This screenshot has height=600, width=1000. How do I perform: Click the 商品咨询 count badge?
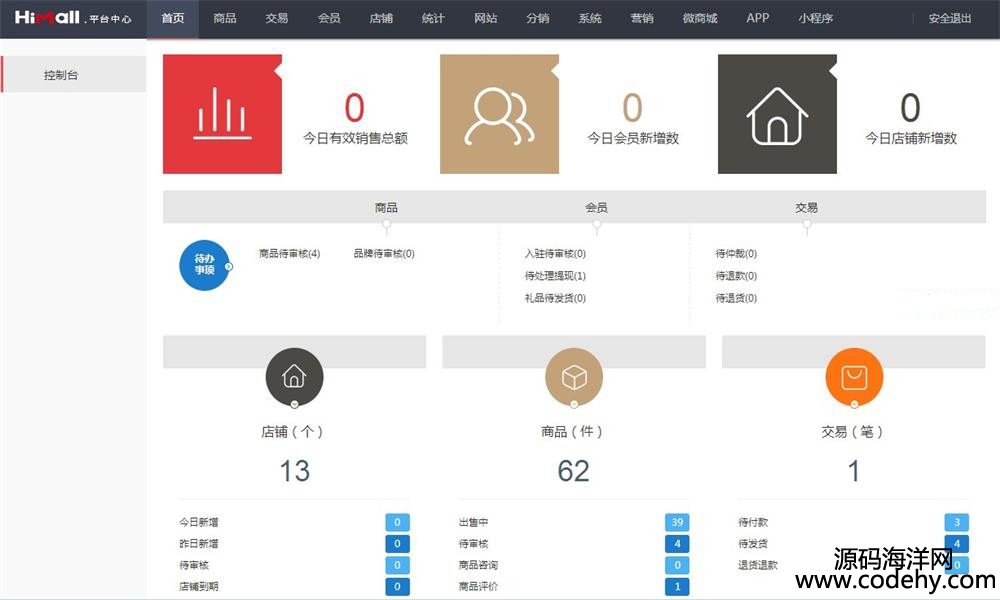coord(677,565)
